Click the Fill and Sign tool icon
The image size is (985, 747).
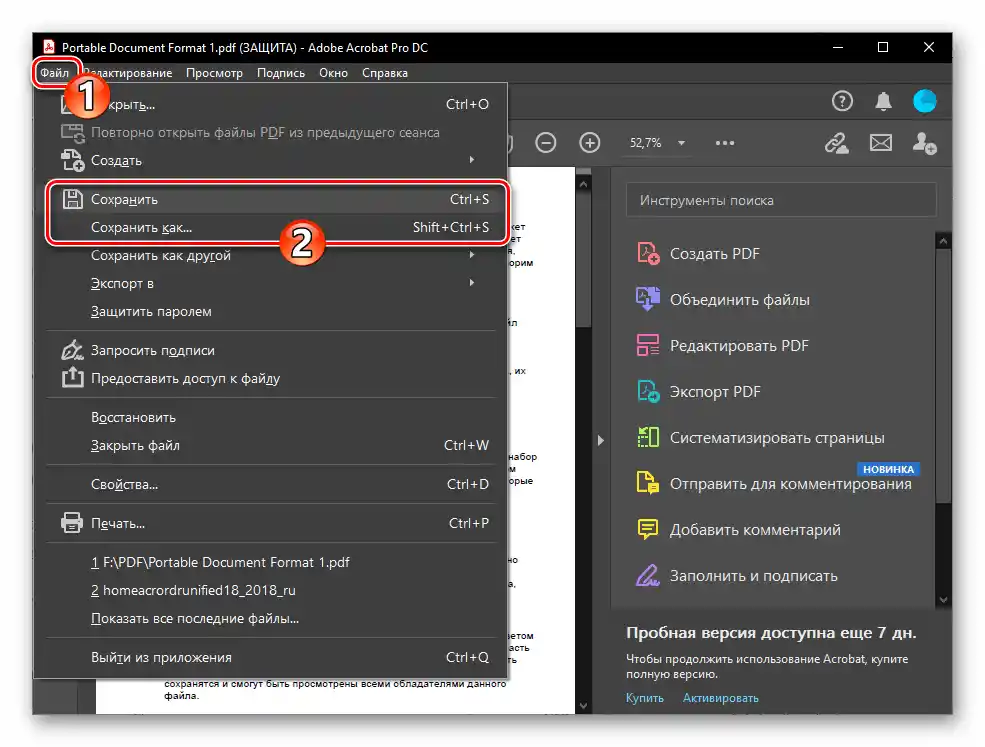[648, 575]
